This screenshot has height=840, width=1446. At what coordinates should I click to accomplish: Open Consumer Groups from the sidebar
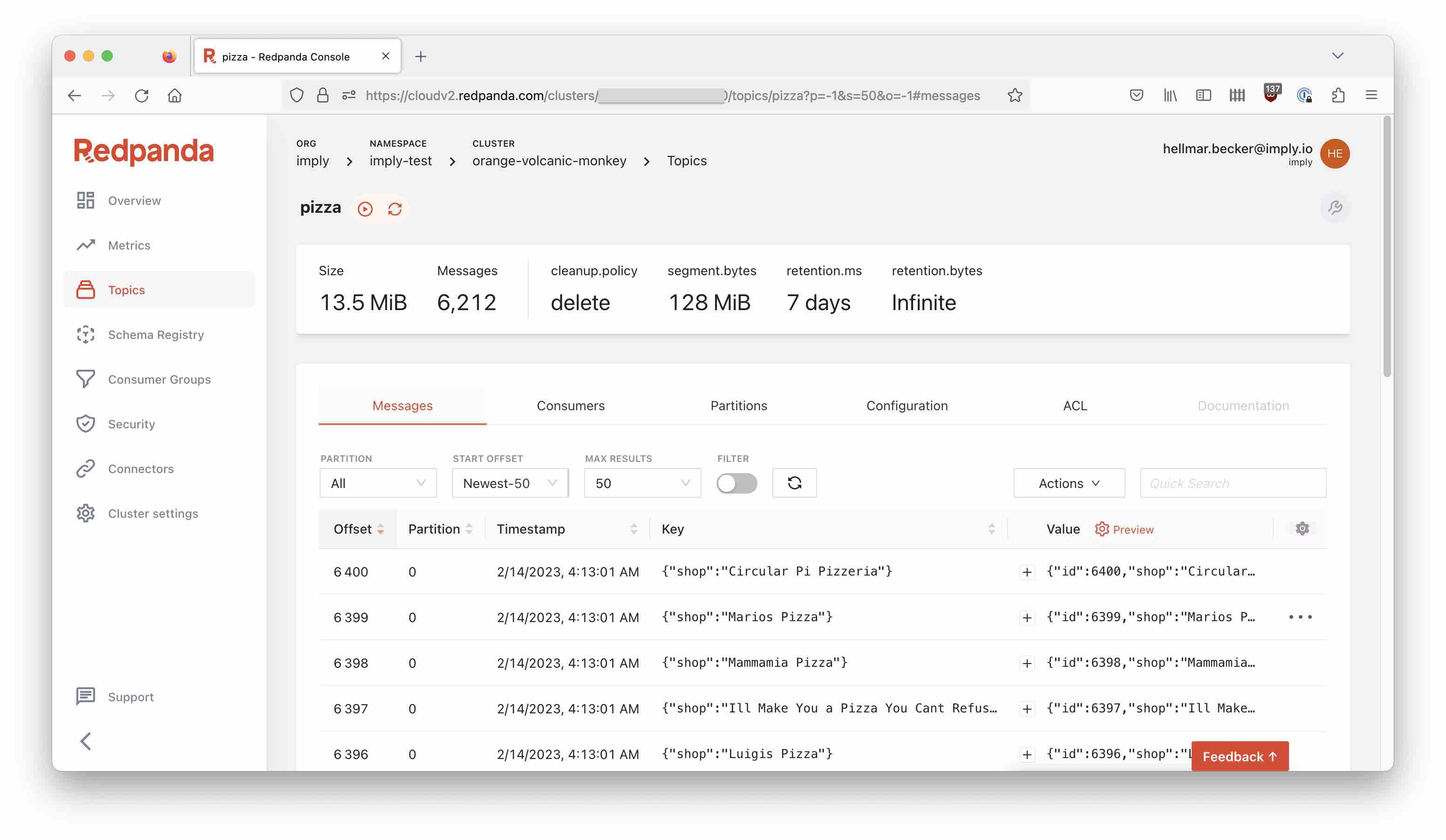click(x=159, y=379)
